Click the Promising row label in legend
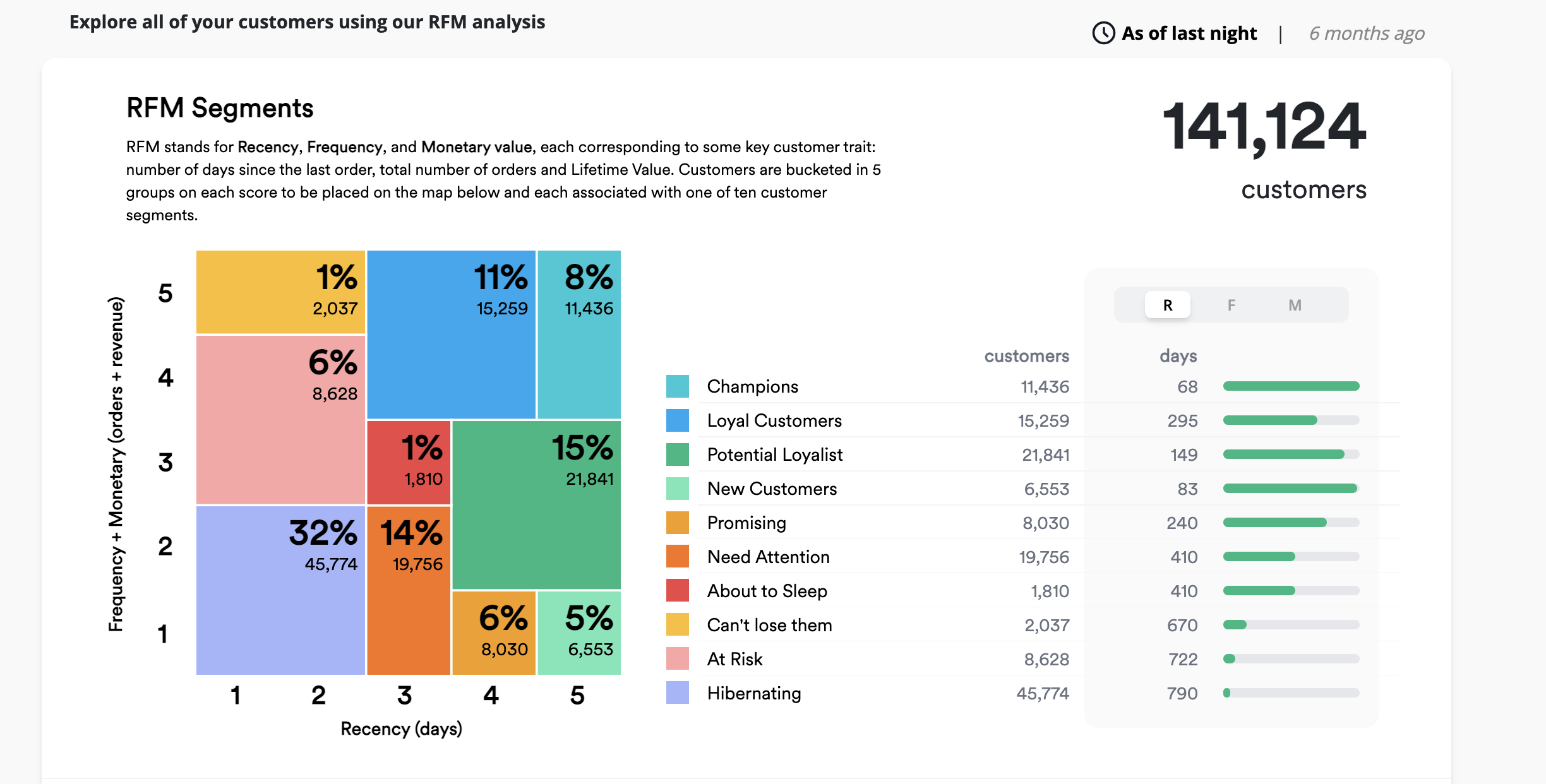The width and height of the screenshot is (1546, 784). 746,523
